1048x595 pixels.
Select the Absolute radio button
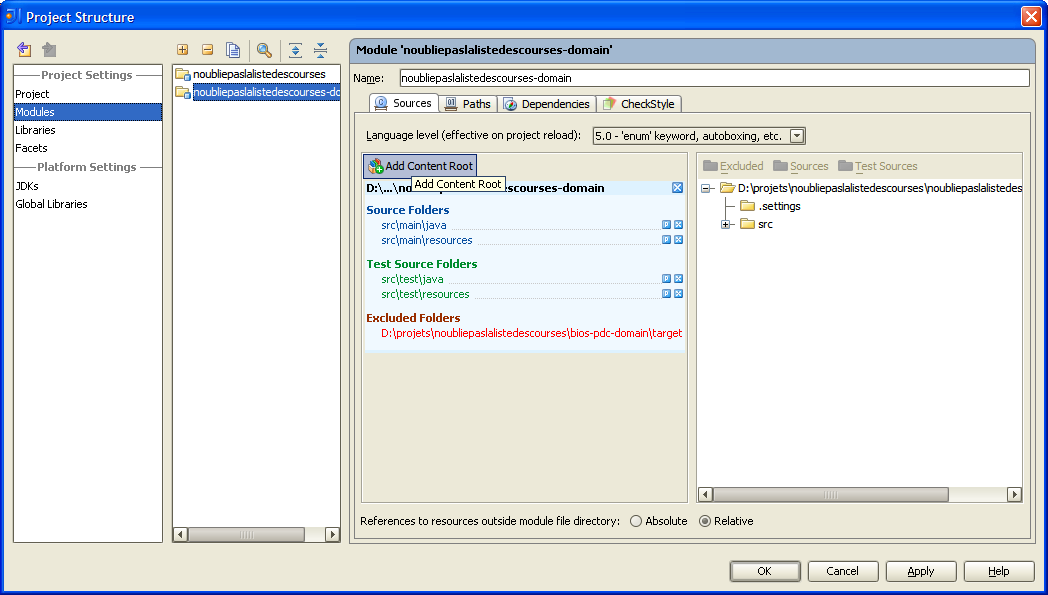point(636,521)
